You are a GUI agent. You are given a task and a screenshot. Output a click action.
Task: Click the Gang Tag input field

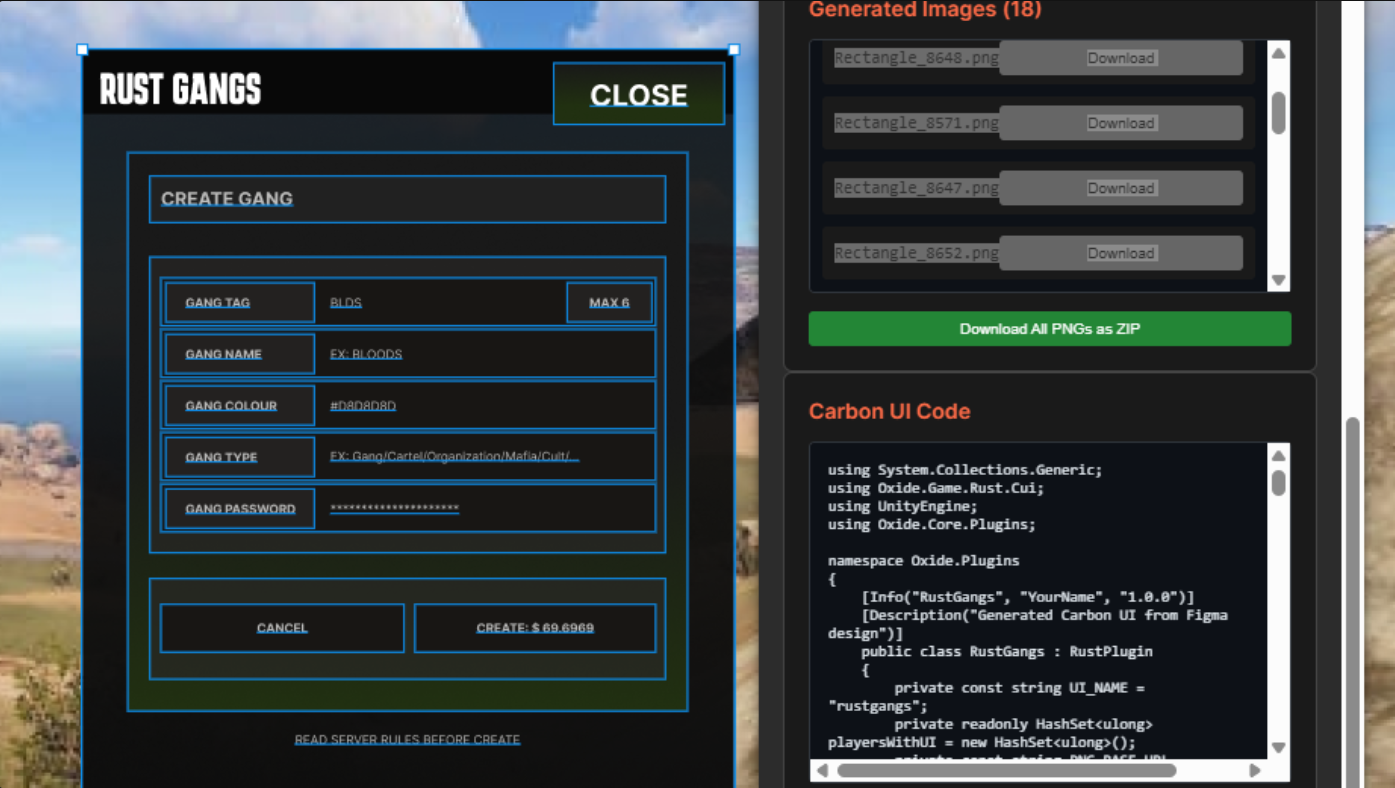(440, 303)
